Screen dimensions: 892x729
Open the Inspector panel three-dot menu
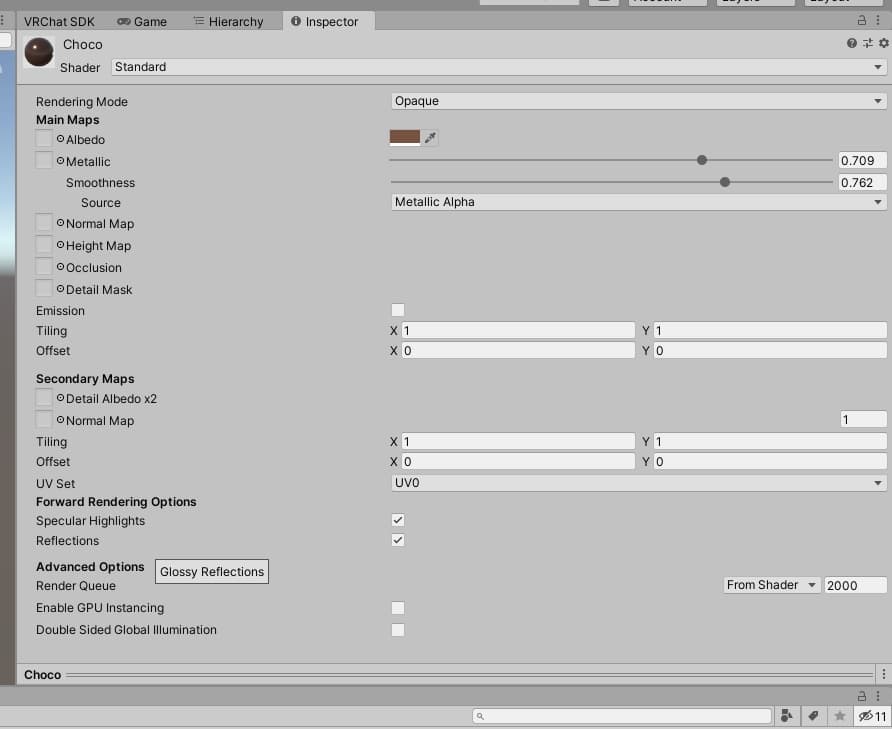[878, 20]
